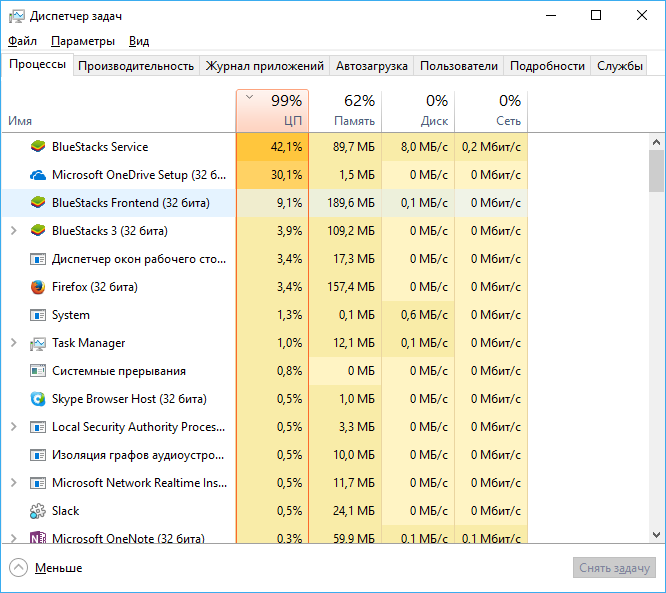Screen dimensions: 666x593
Task: Select the Системные прерывания row name
Action: (119, 371)
